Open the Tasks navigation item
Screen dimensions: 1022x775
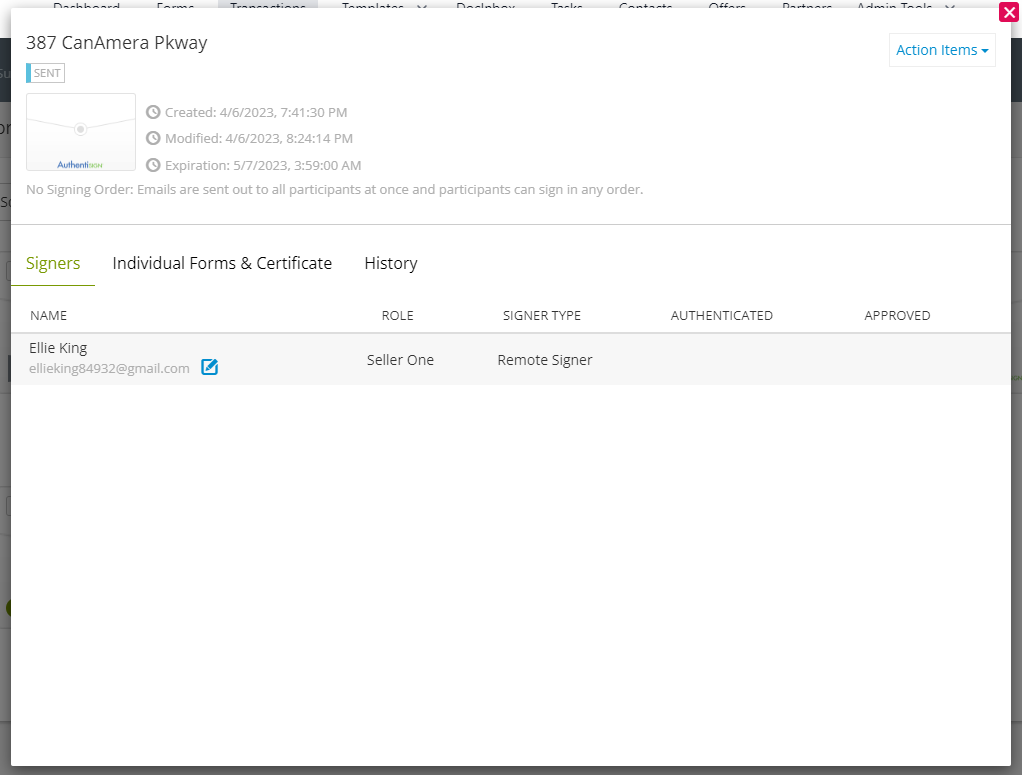click(x=566, y=7)
